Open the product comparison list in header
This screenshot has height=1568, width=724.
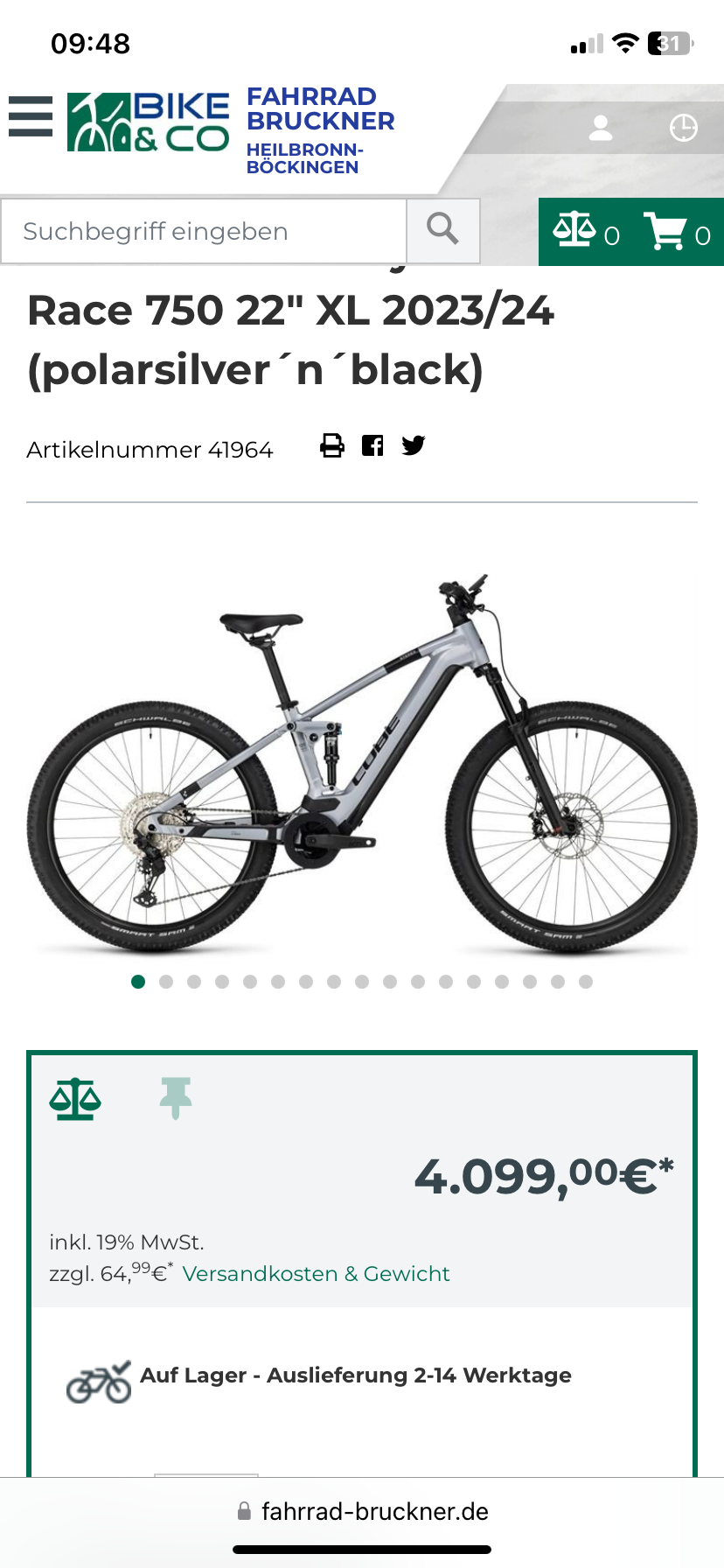587,232
